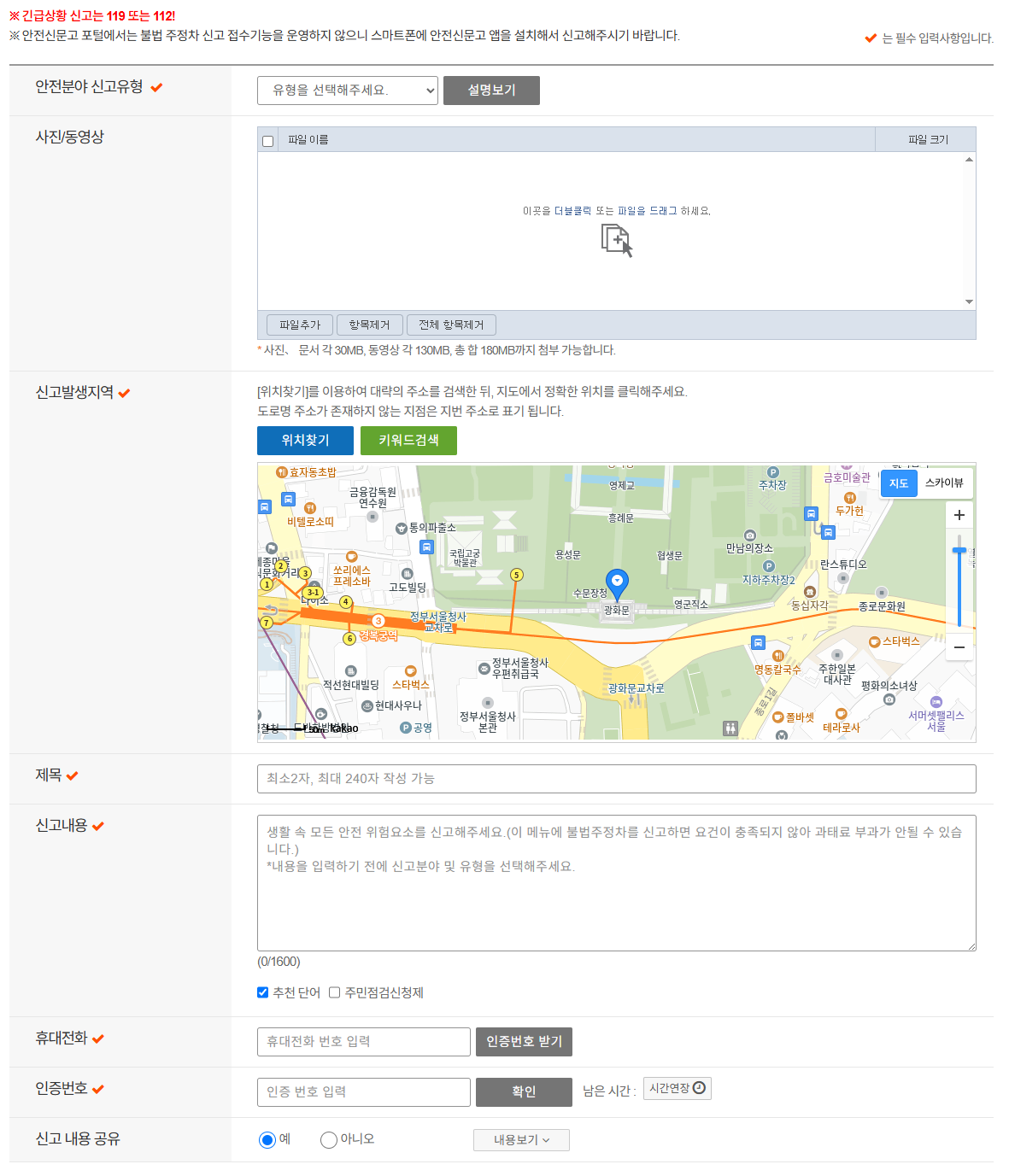The image size is (1009, 1176).
Task: Click the restaurant icon above 두가헌
Action: 849,497
